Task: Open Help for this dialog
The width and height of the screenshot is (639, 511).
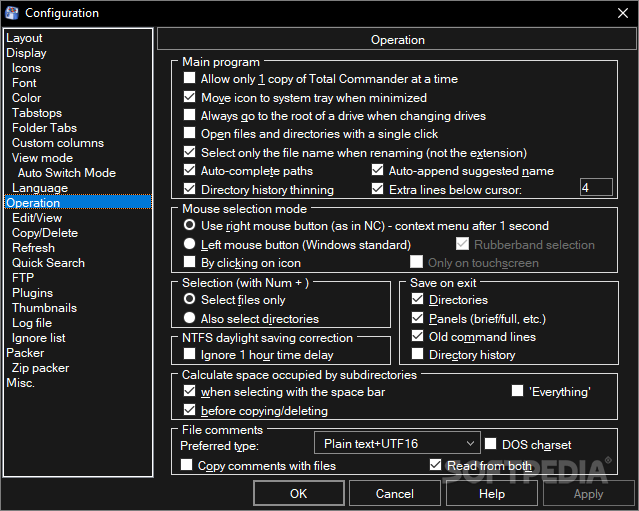Action: (492, 493)
